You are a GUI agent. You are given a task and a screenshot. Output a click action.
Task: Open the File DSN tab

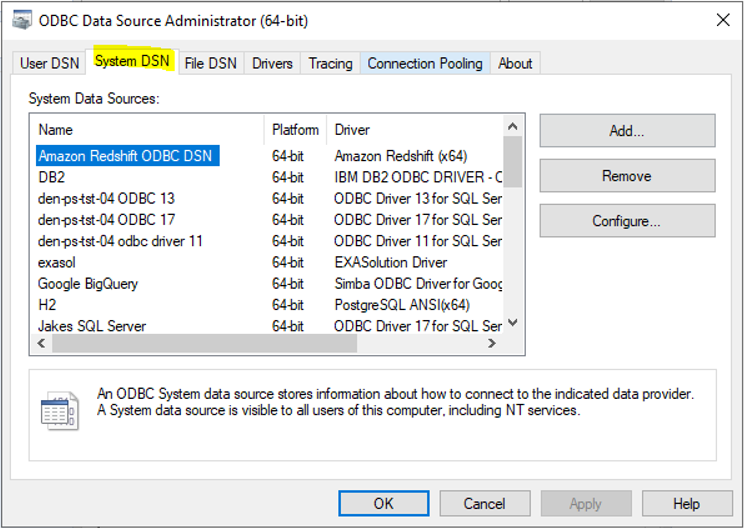coord(210,63)
